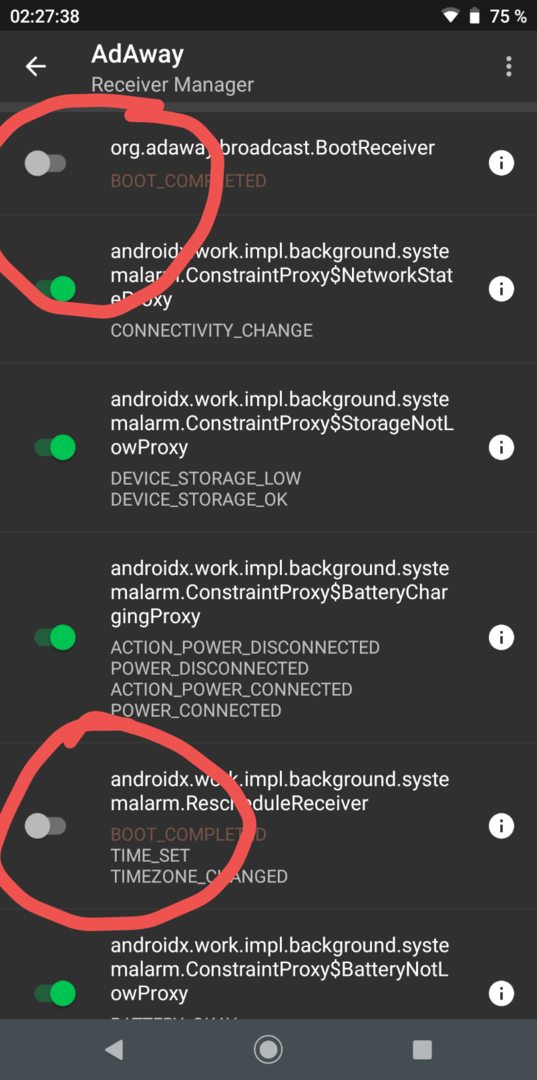Screen dimensions: 537x1080
Task: Disable the BatteryChargingProxy toggle
Action: 55,637
